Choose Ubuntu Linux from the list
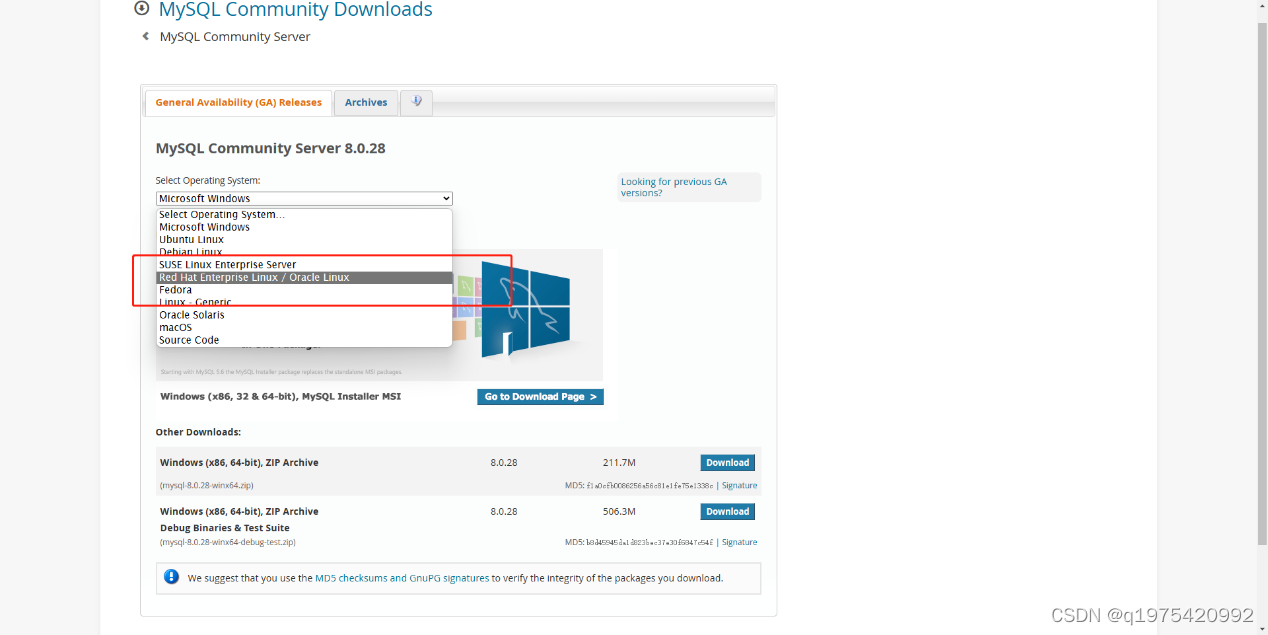This screenshot has width=1268, height=635. pyautogui.click(x=304, y=240)
